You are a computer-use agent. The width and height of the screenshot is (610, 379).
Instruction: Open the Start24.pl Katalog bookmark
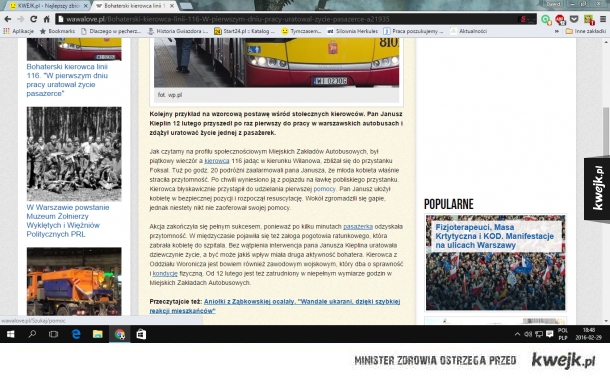(245, 31)
